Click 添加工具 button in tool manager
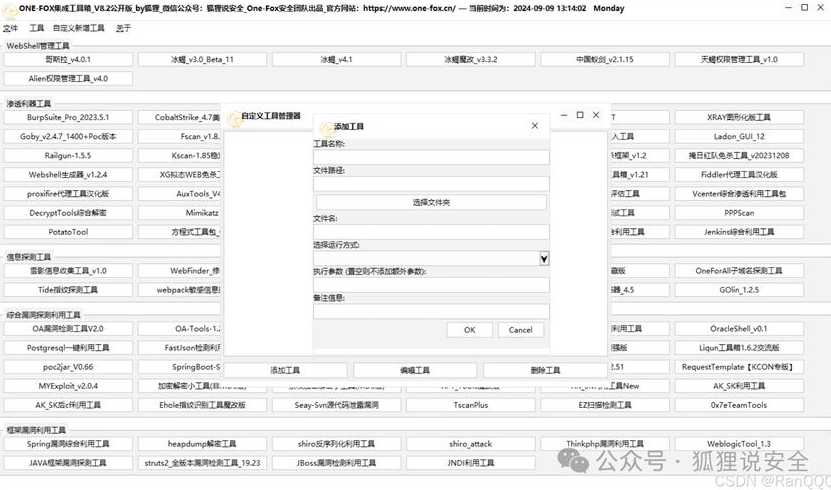Viewport: 831px width, 490px height. 285,370
